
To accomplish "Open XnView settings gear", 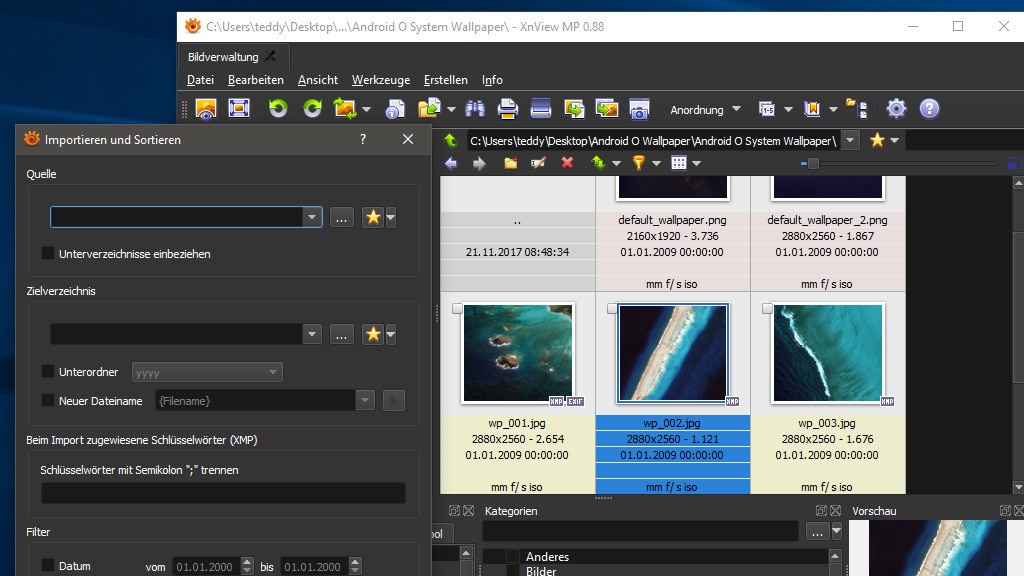I will click(x=896, y=108).
